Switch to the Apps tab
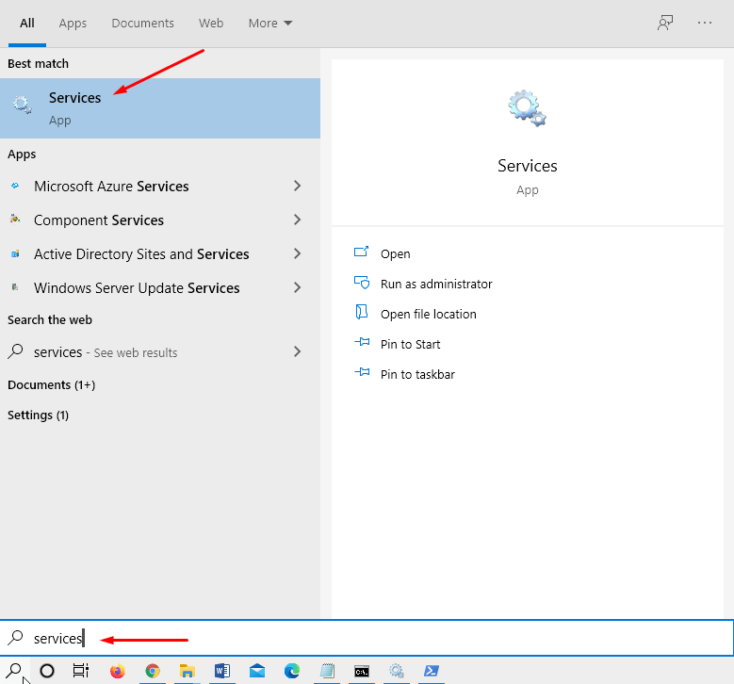The image size is (734, 684). tap(73, 23)
